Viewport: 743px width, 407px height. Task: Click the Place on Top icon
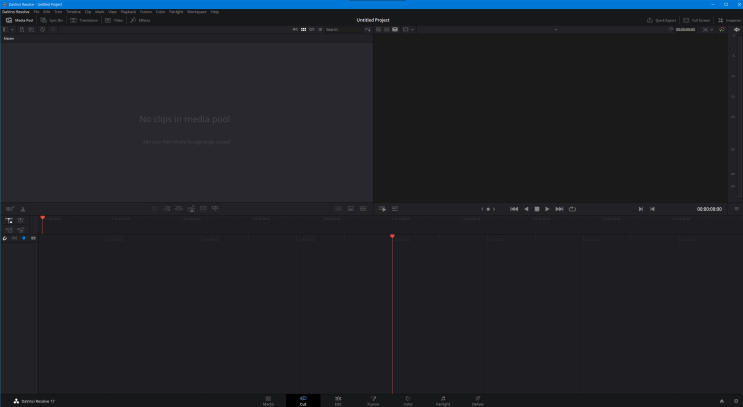pos(203,208)
